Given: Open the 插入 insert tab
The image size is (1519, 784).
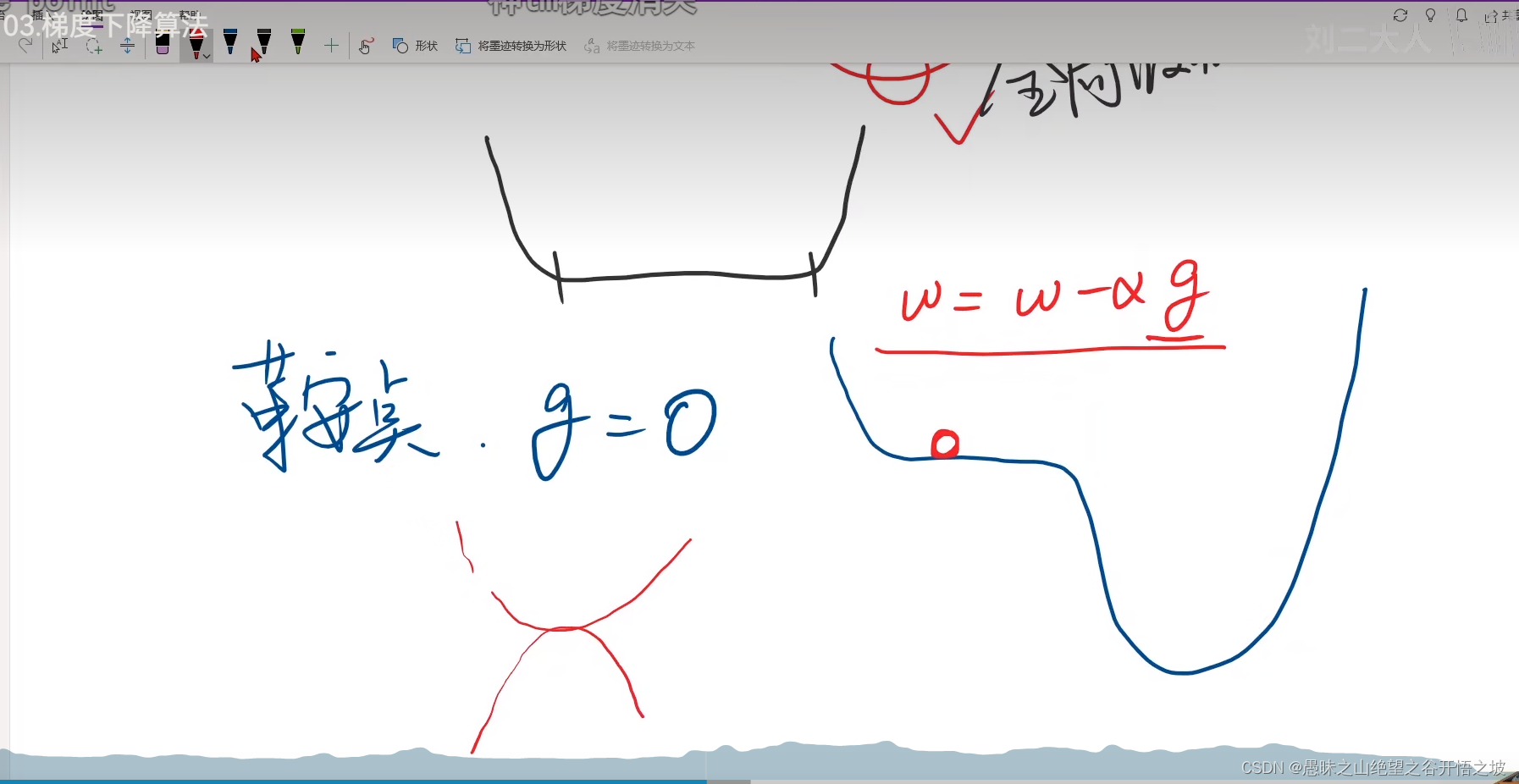Looking at the screenshot, I should pos(43,15).
